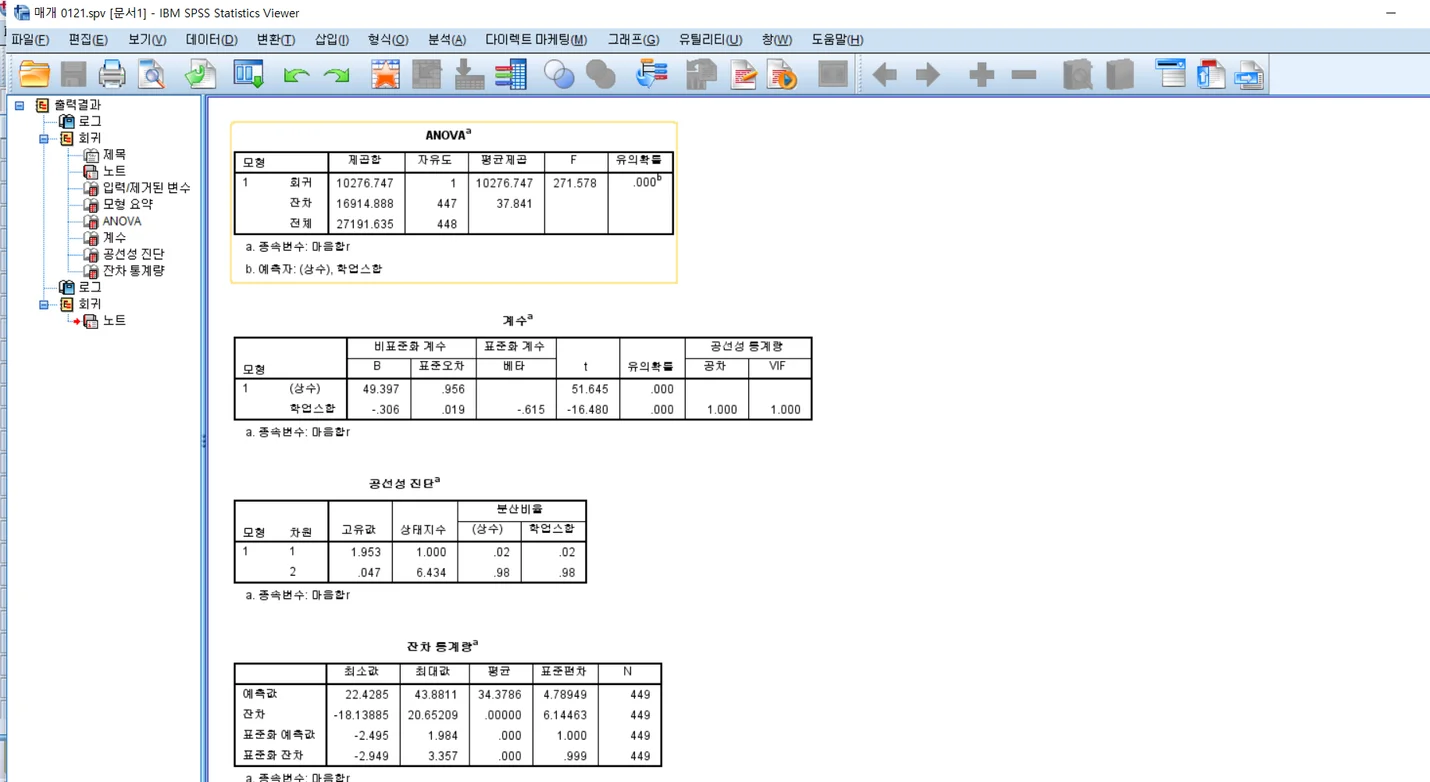Click the Export output icon

[201, 74]
